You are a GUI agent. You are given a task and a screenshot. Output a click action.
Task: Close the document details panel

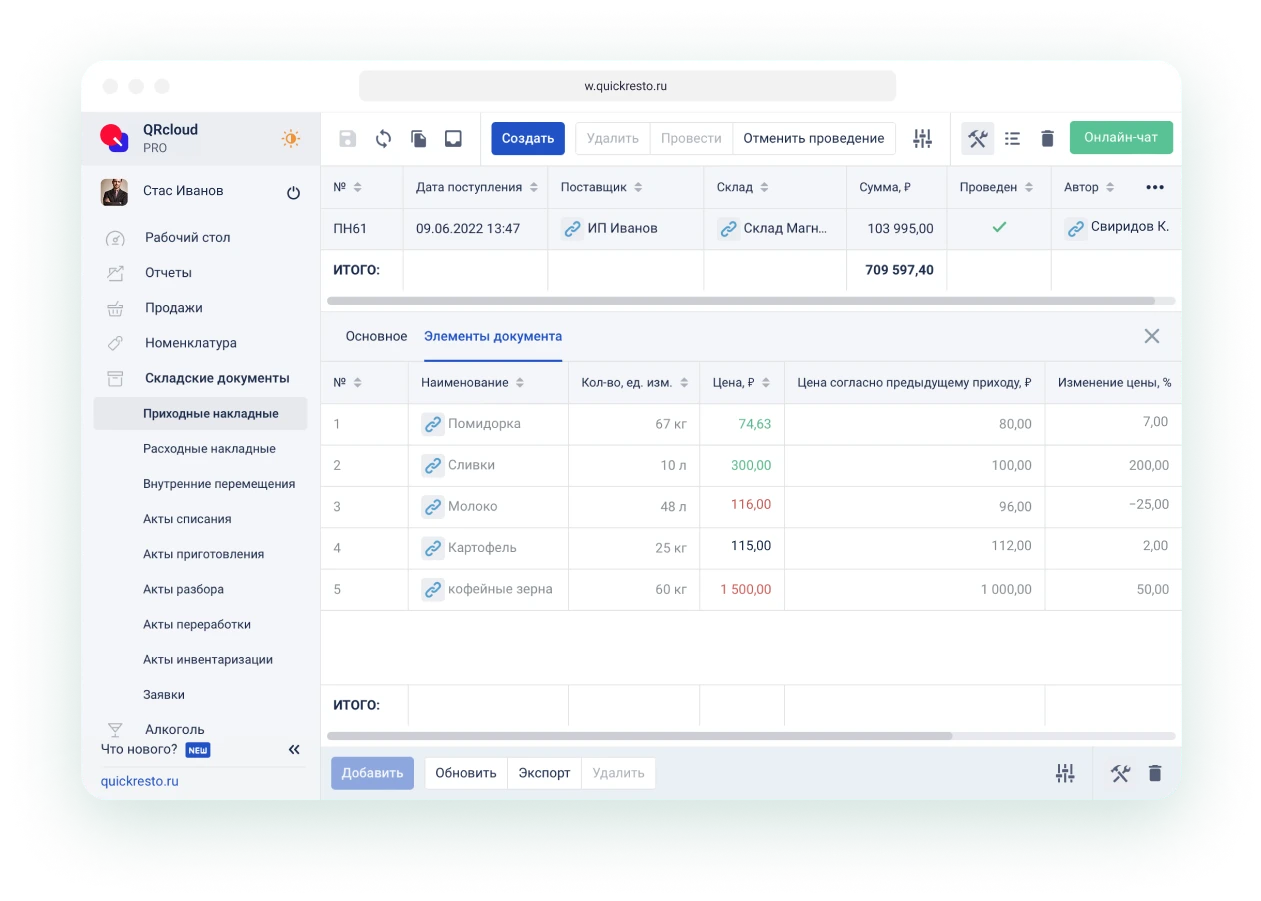point(1152,336)
